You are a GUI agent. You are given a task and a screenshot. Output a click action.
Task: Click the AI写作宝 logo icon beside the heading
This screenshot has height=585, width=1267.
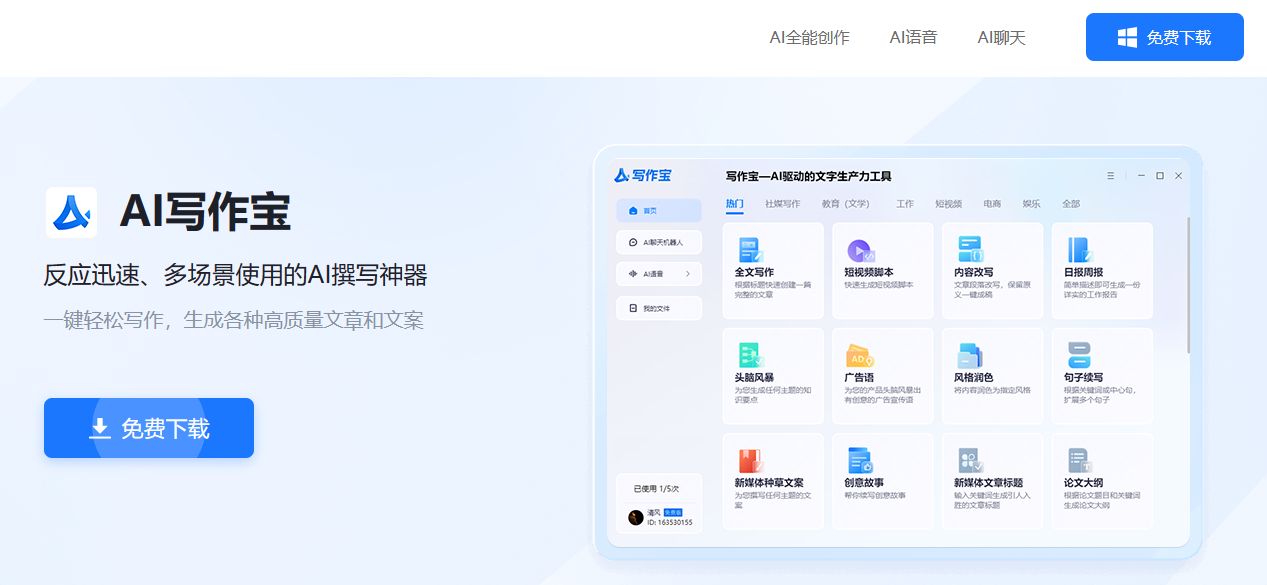(x=71, y=212)
